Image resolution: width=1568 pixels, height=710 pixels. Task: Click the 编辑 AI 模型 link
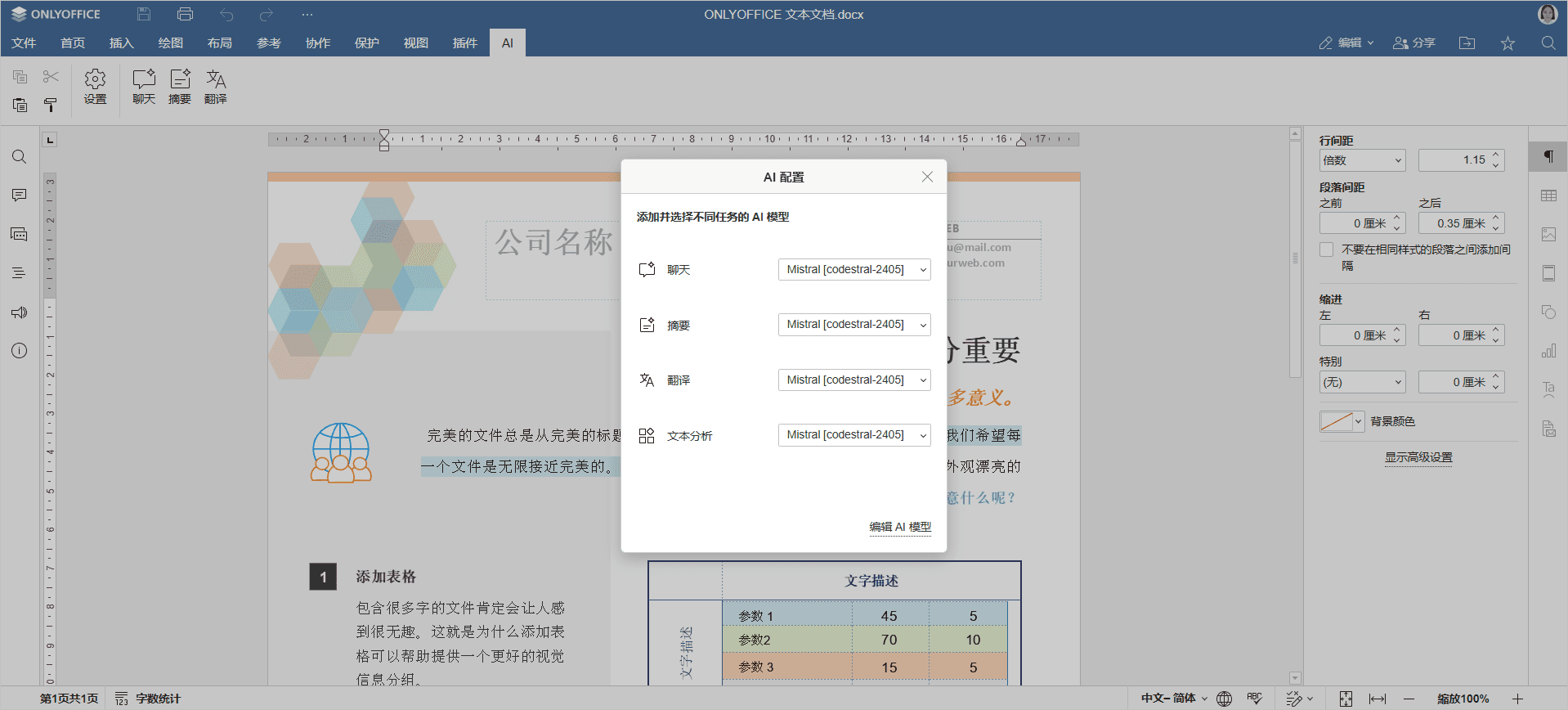point(900,527)
